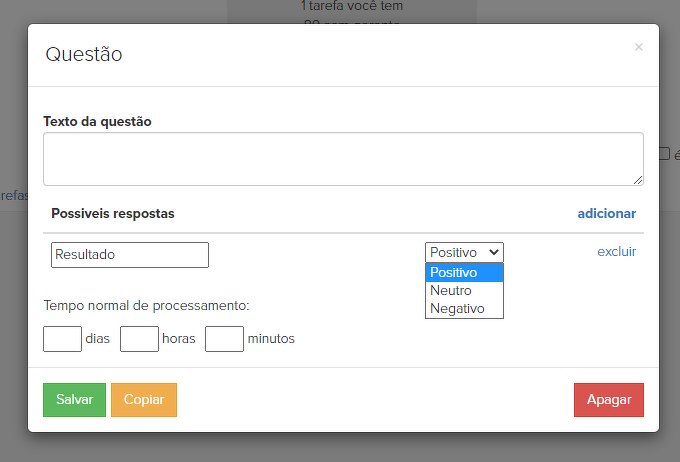
Task: Add a new answer with the adicionar link
Action: pyautogui.click(x=606, y=213)
